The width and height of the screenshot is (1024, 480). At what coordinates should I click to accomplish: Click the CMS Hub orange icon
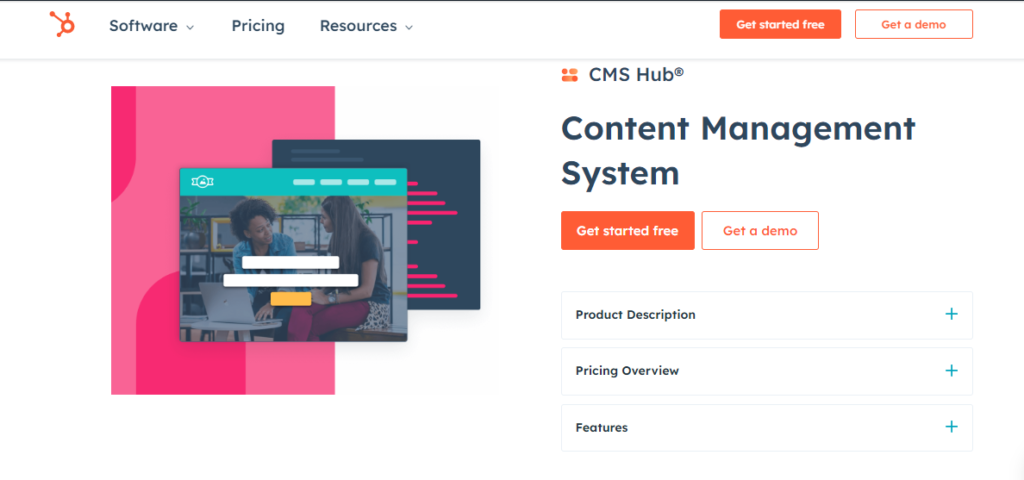pyautogui.click(x=569, y=75)
